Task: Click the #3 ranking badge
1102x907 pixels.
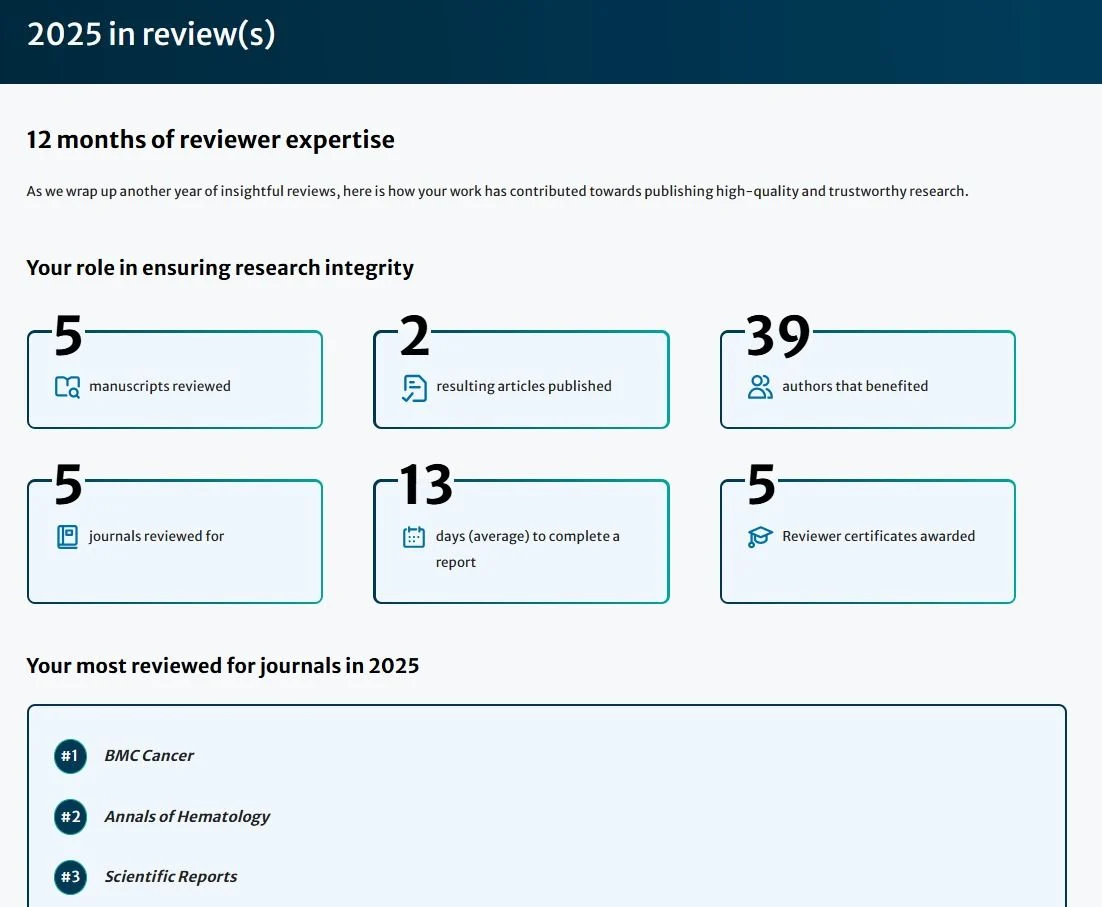Action: 70,877
